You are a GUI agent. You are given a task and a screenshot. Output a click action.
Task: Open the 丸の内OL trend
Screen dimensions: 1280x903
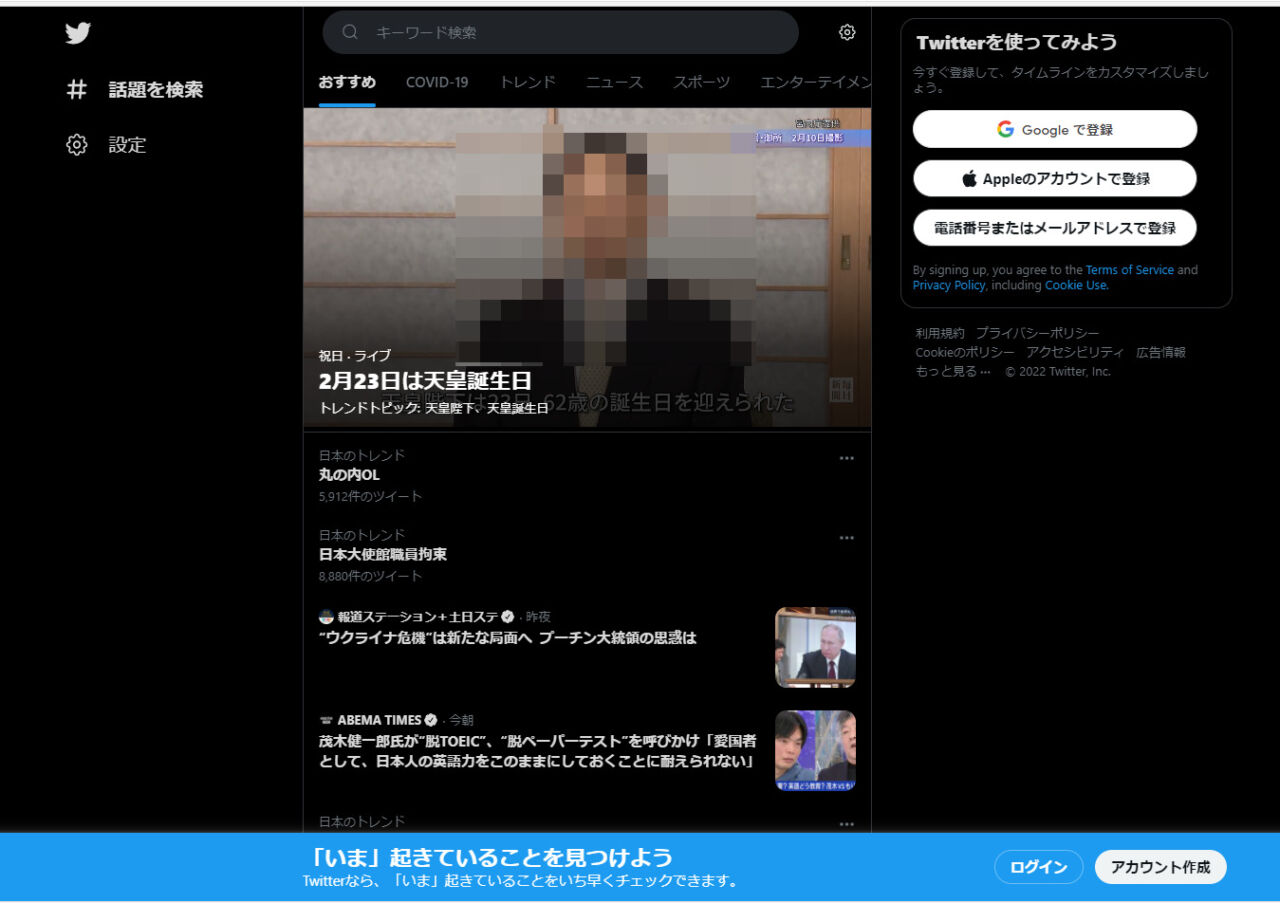[x=349, y=475]
